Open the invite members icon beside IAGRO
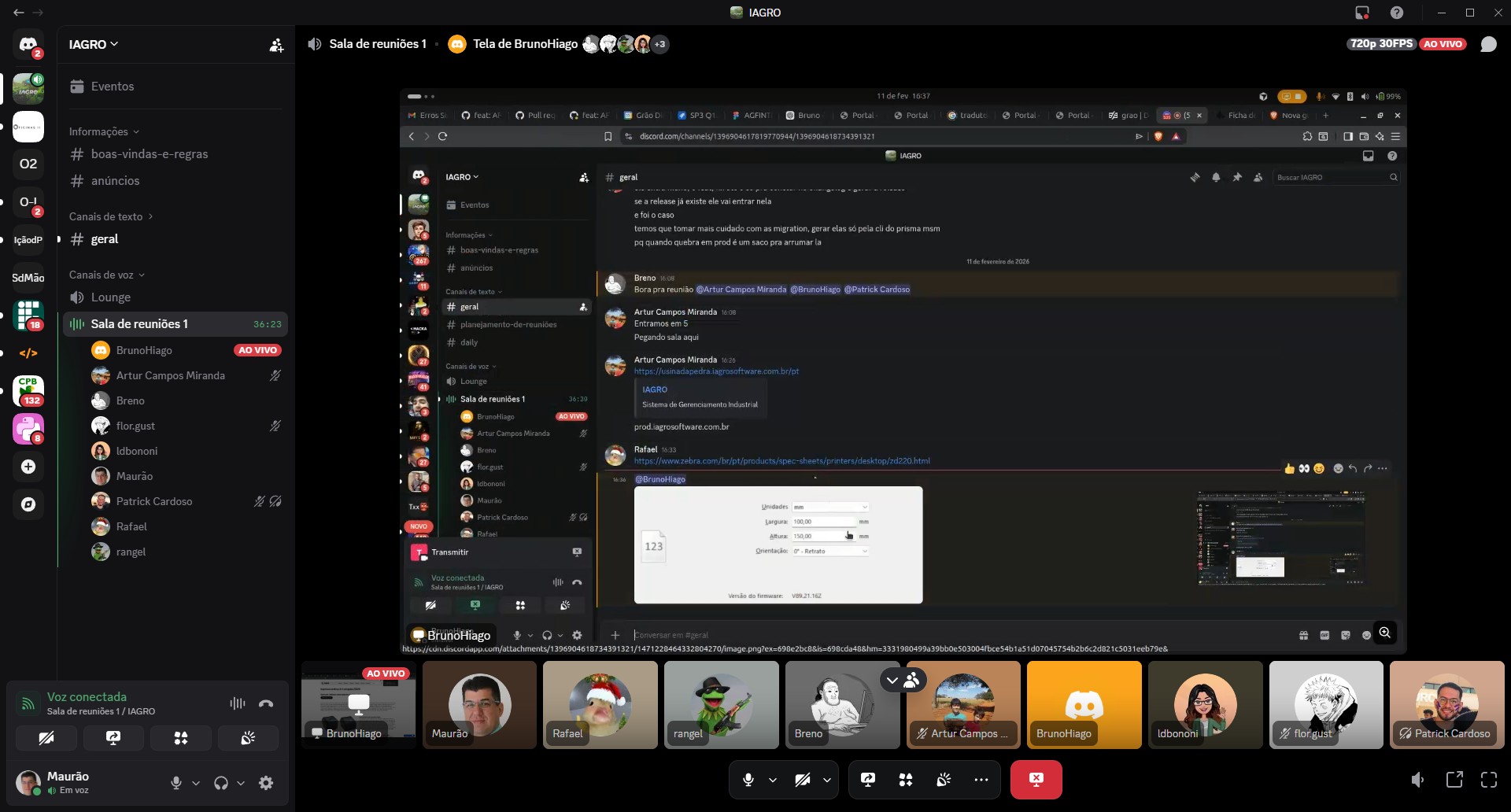Screen dimensions: 1511x812 tap(276, 45)
